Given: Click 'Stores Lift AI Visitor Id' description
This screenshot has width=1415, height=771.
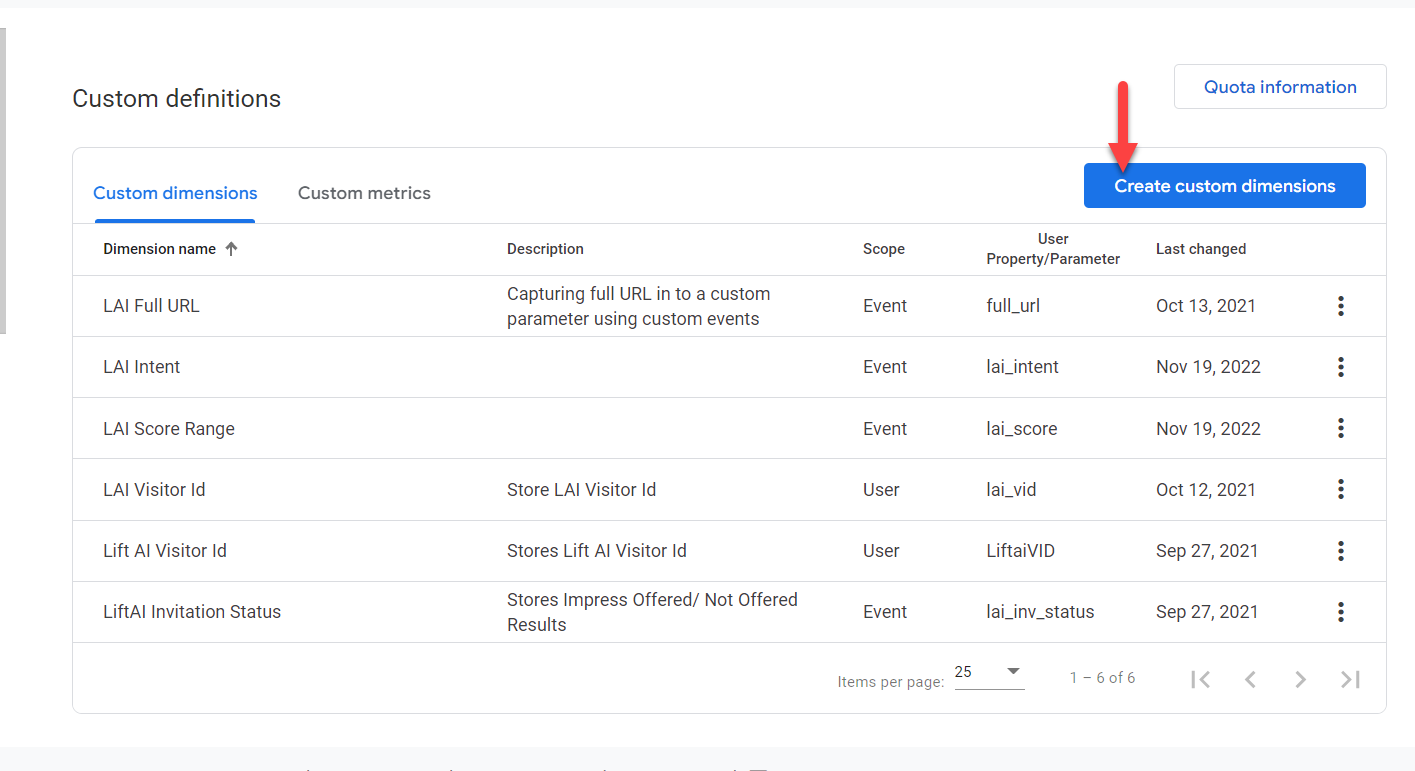Looking at the screenshot, I should coord(597,551).
